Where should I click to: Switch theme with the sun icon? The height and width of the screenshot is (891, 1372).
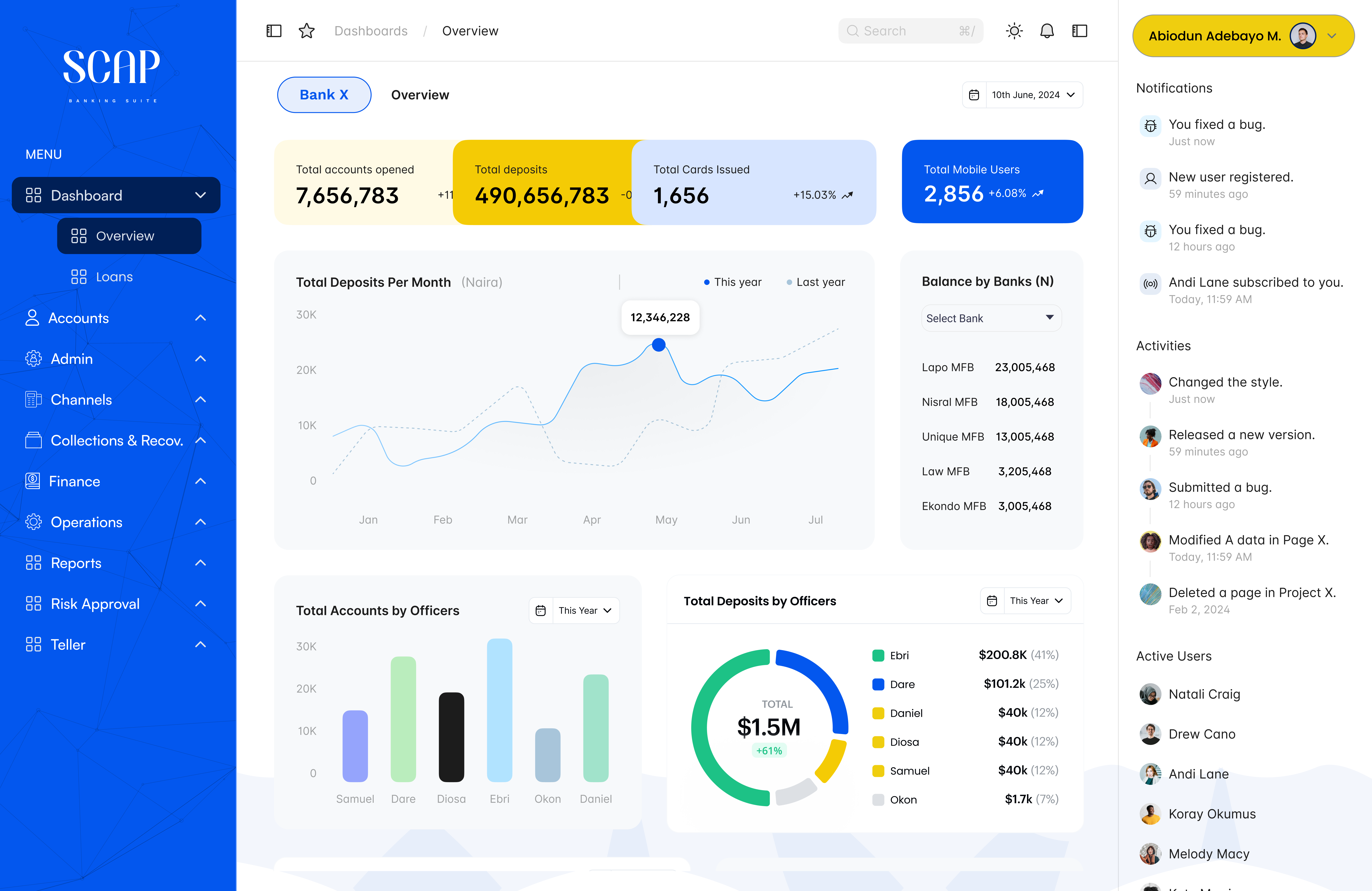pyautogui.click(x=1014, y=31)
